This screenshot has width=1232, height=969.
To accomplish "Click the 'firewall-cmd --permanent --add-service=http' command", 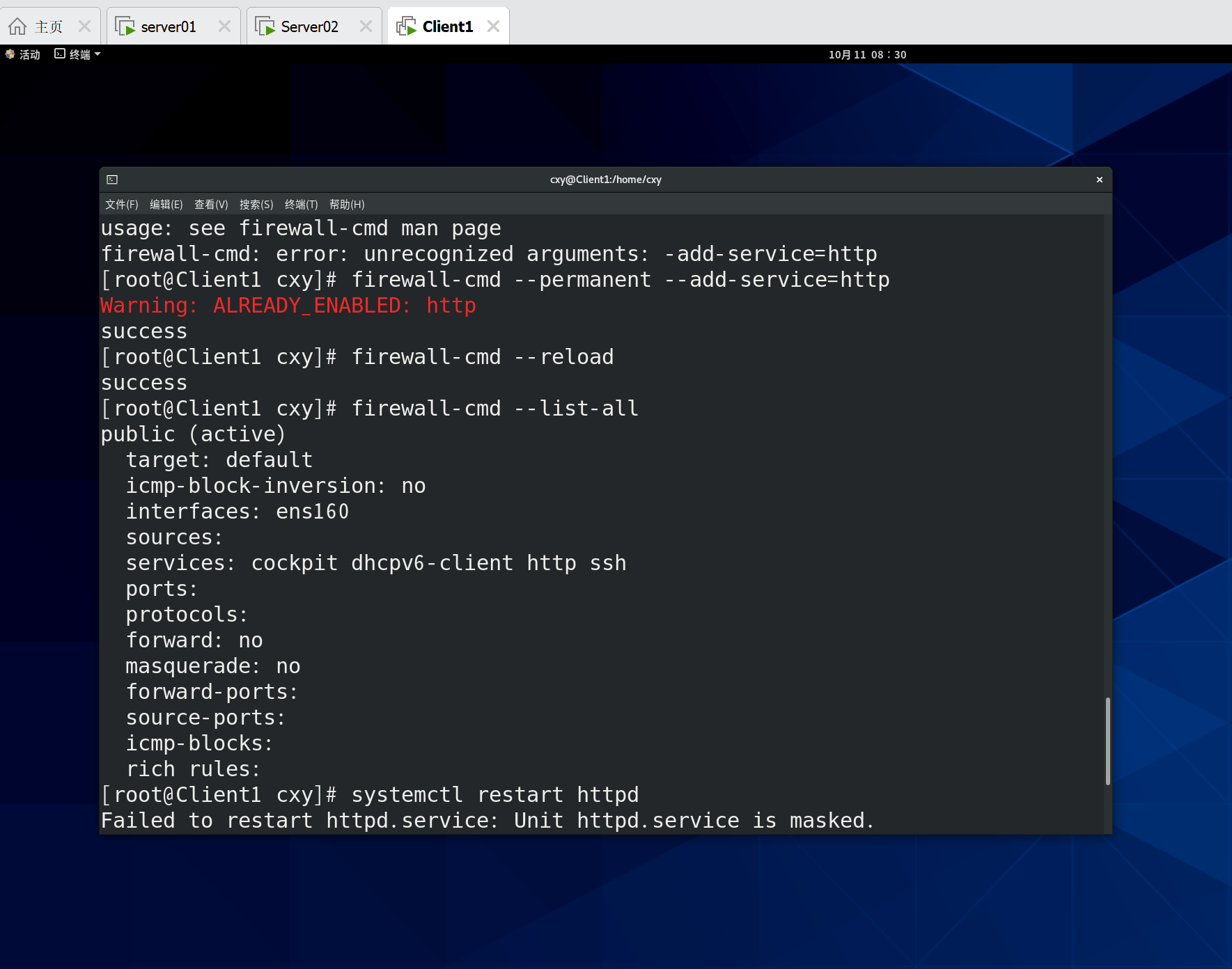I will (495, 280).
